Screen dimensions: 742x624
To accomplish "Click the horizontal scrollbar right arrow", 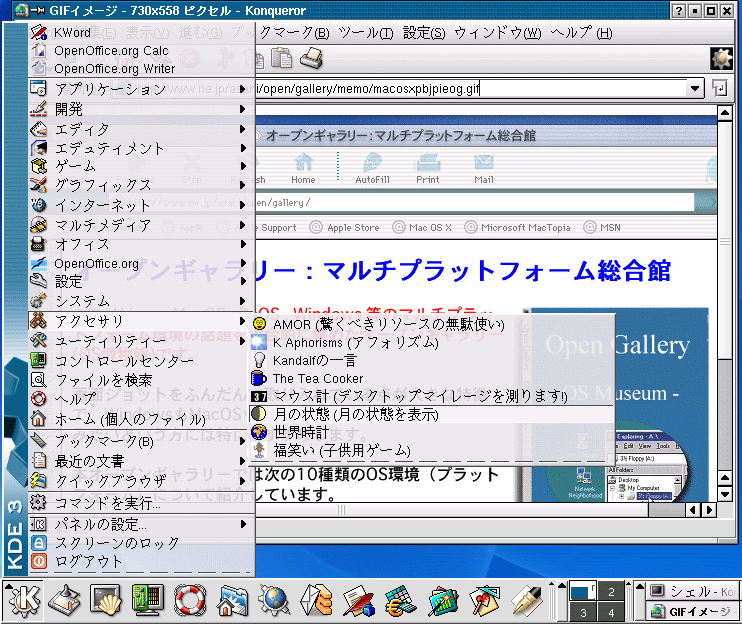I will coord(709,510).
